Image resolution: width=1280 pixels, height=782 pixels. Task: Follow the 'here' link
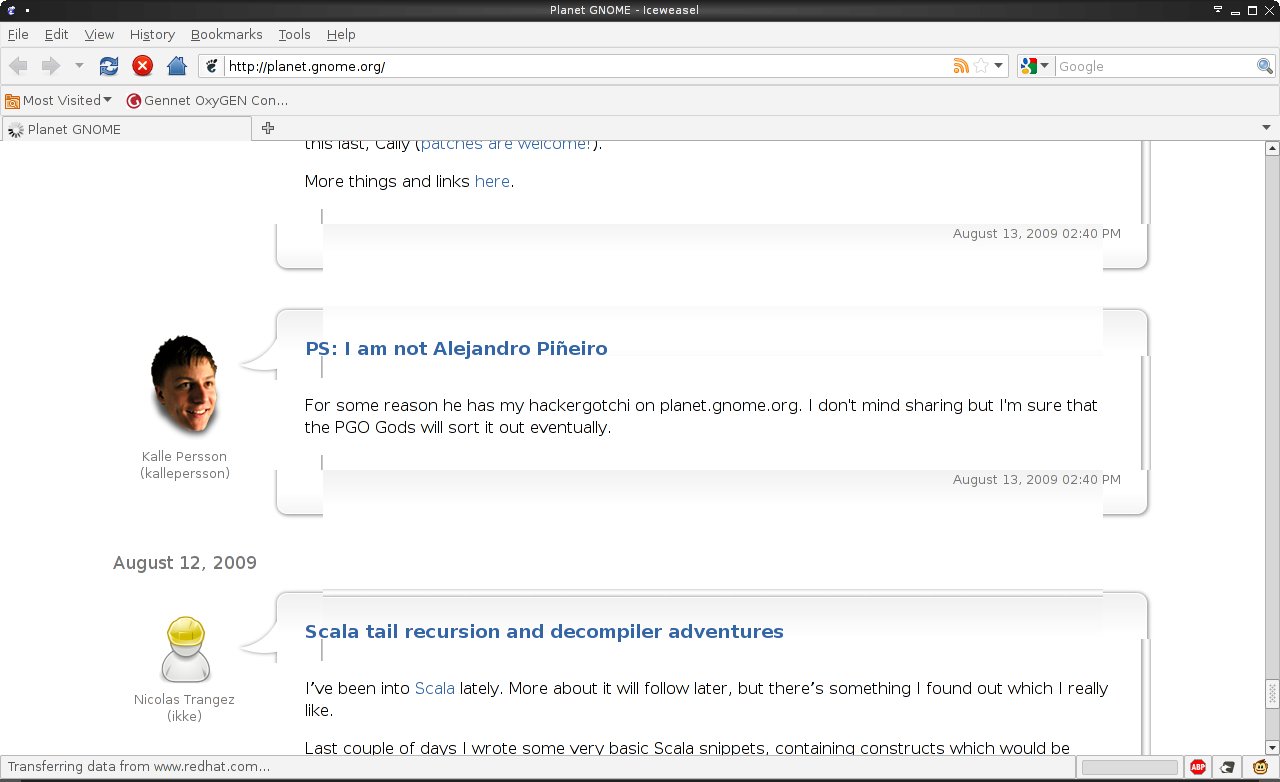click(x=492, y=181)
